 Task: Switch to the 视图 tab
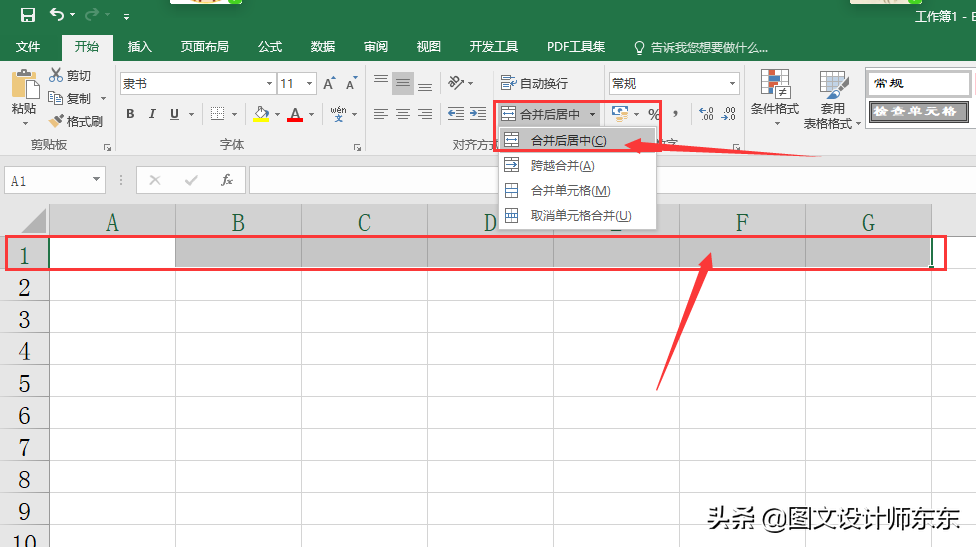(x=428, y=47)
